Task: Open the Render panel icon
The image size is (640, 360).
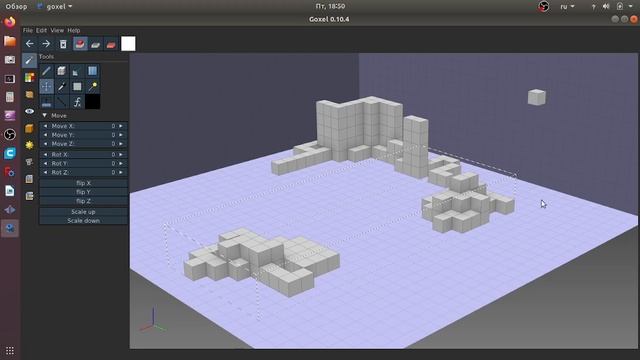Action: [x=29, y=196]
